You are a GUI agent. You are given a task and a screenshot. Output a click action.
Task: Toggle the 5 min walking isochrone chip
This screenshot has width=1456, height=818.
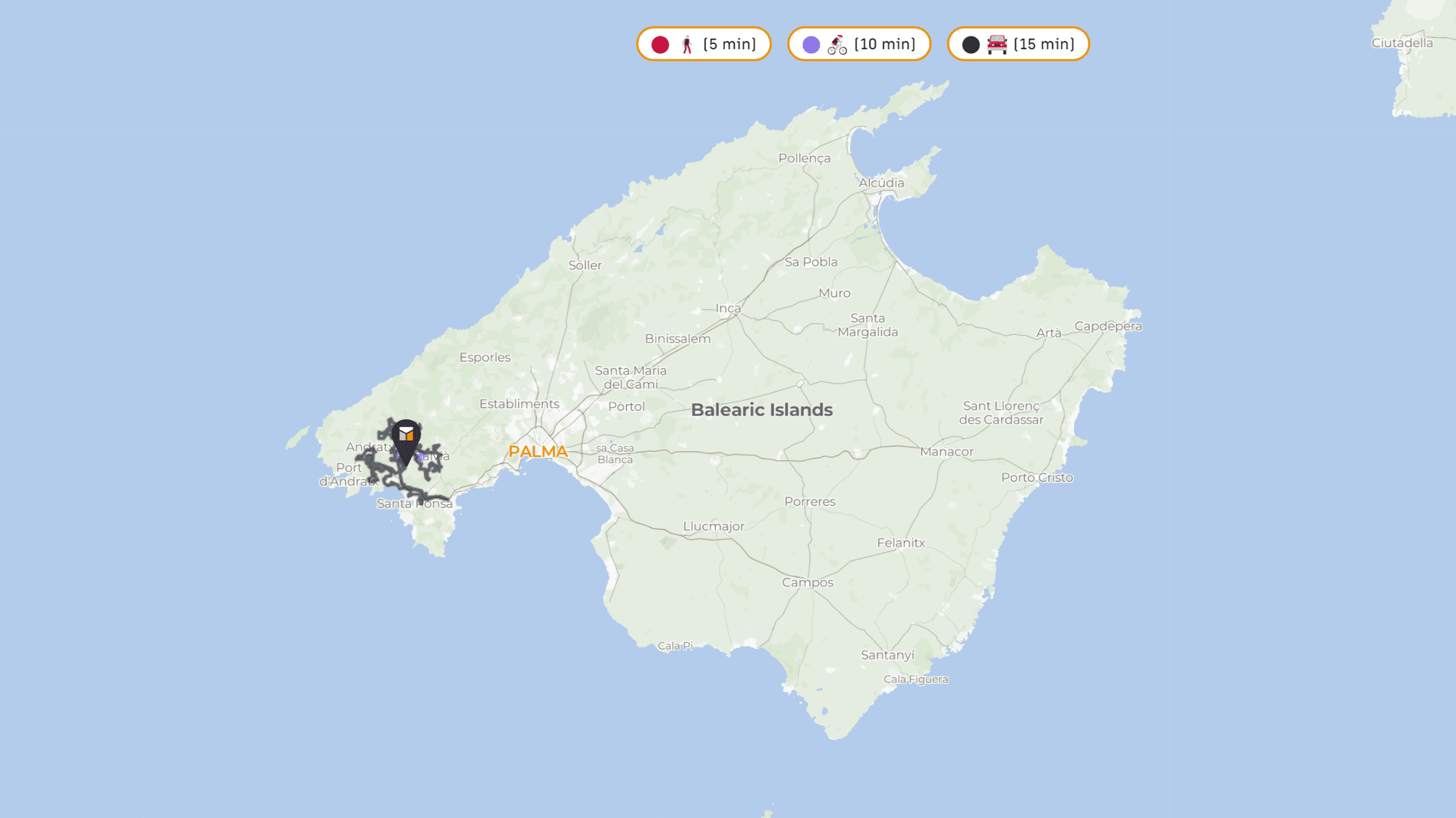pyautogui.click(x=704, y=44)
